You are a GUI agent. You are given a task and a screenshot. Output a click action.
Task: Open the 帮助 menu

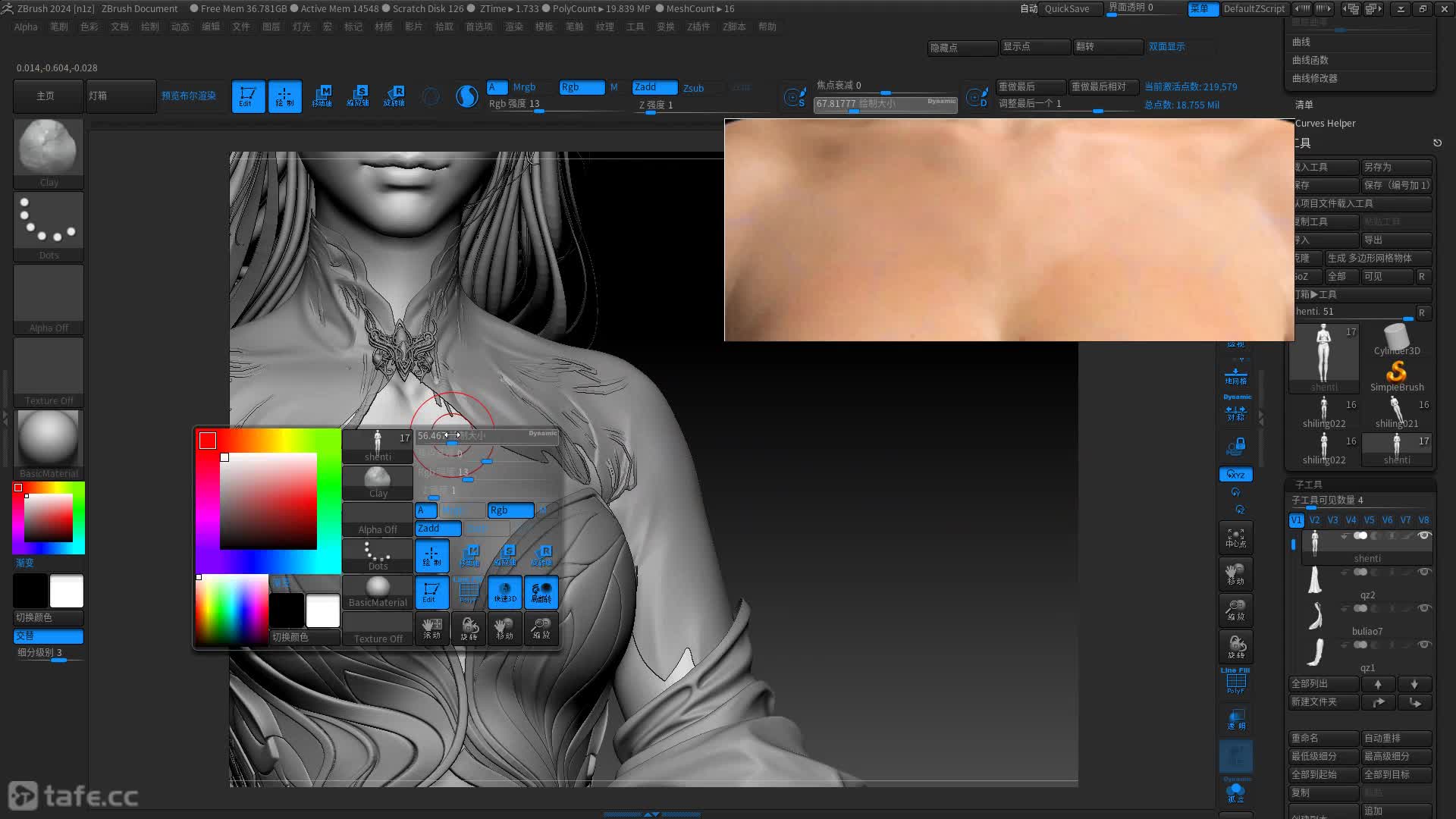click(767, 27)
